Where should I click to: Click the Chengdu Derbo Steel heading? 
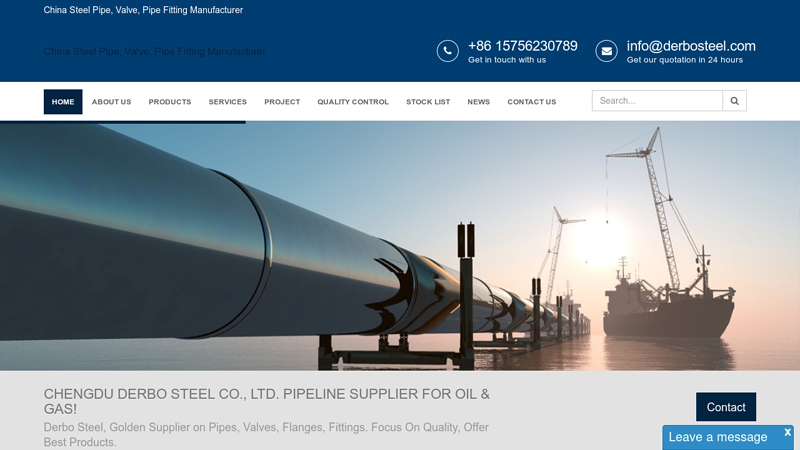(266, 401)
